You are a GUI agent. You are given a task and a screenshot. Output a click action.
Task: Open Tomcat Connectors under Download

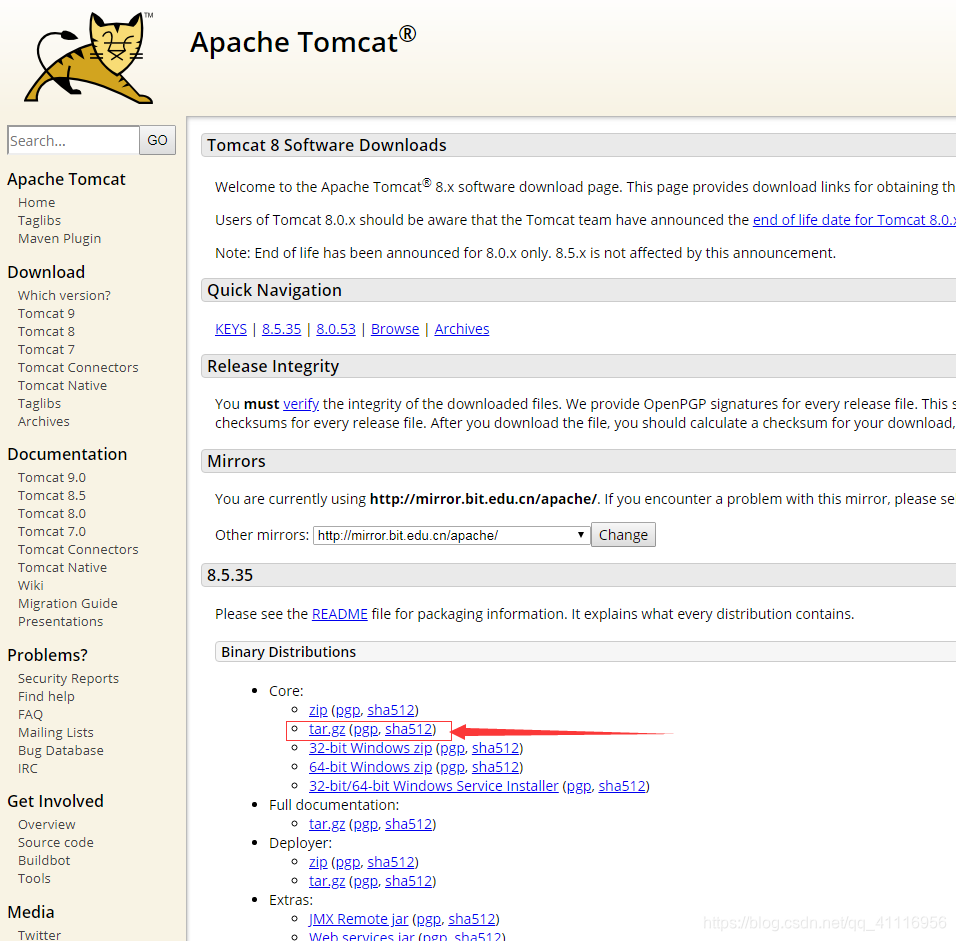78,368
